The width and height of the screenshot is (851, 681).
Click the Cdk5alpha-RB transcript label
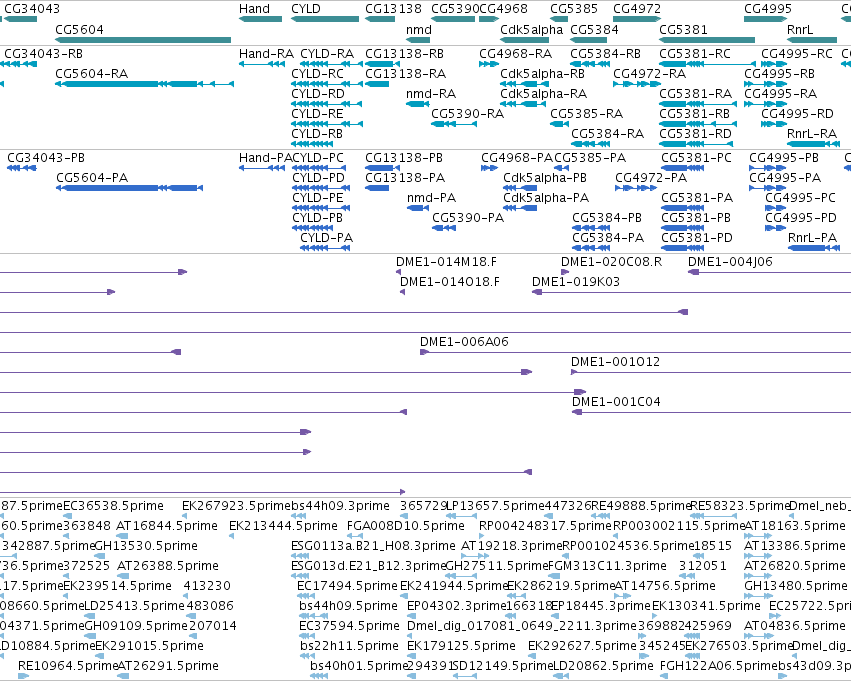pos(542,73)
